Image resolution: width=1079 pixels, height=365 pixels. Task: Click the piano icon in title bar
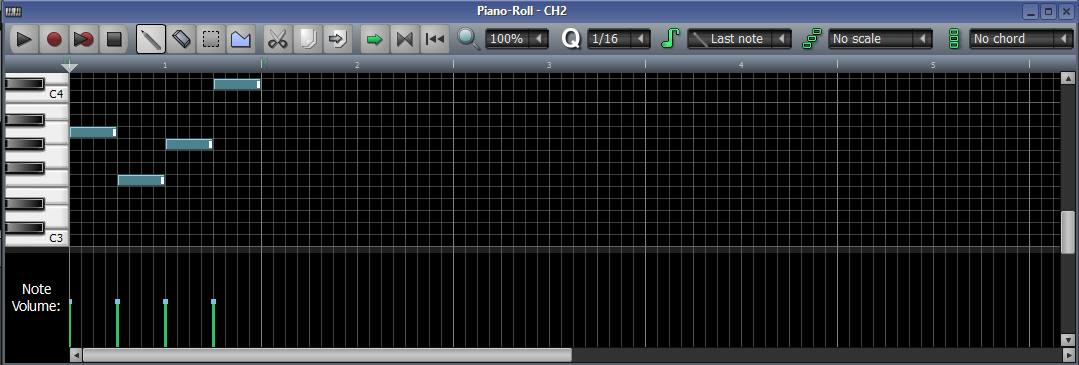tap(13, 11)
